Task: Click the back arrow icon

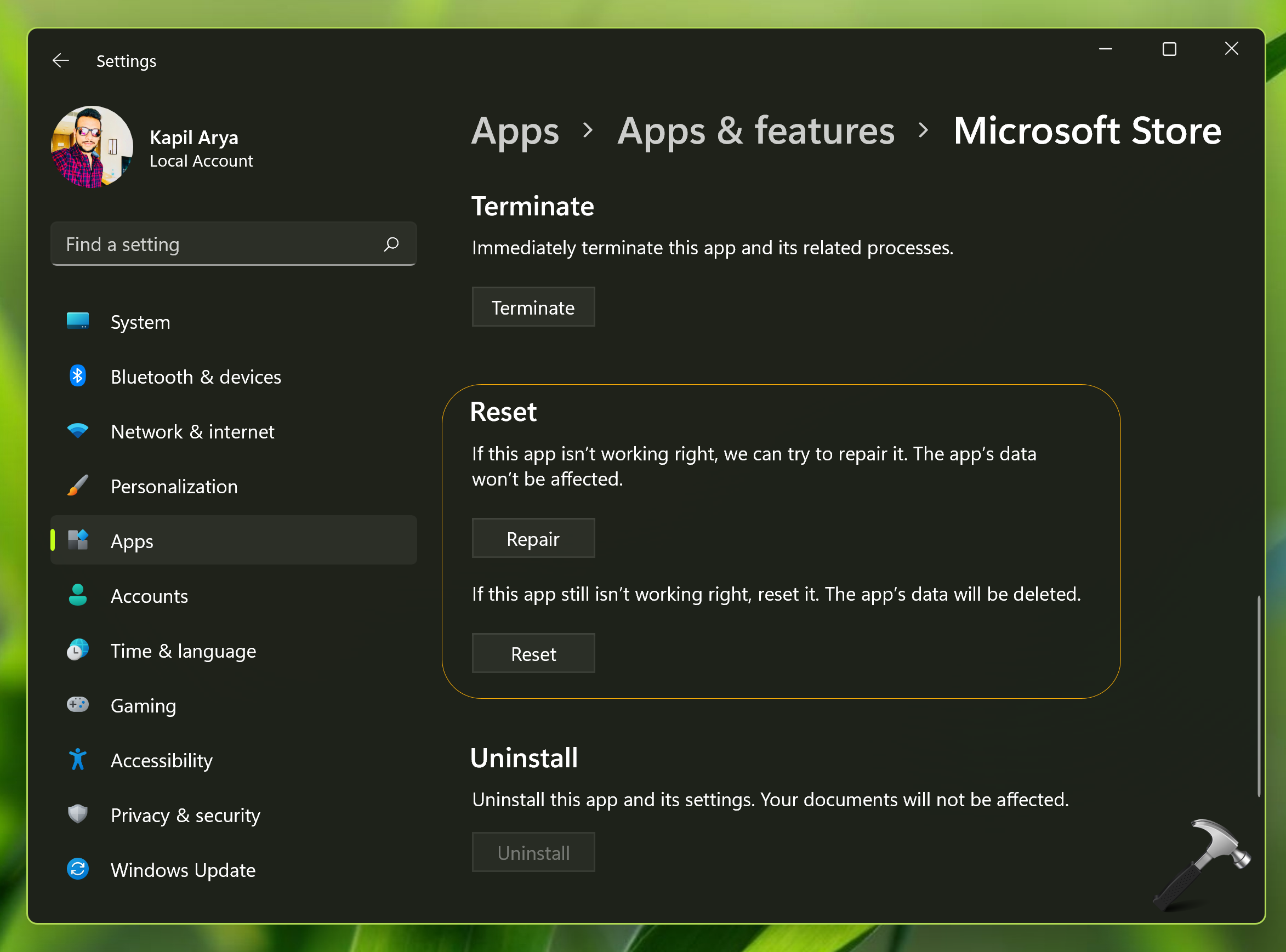Action: (60, 60)
